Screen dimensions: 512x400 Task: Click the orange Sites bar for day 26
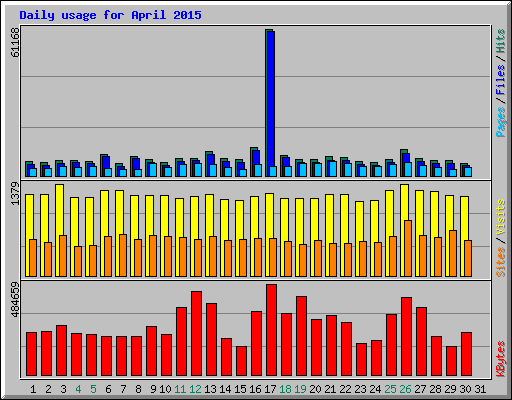[x=408, y=248]
